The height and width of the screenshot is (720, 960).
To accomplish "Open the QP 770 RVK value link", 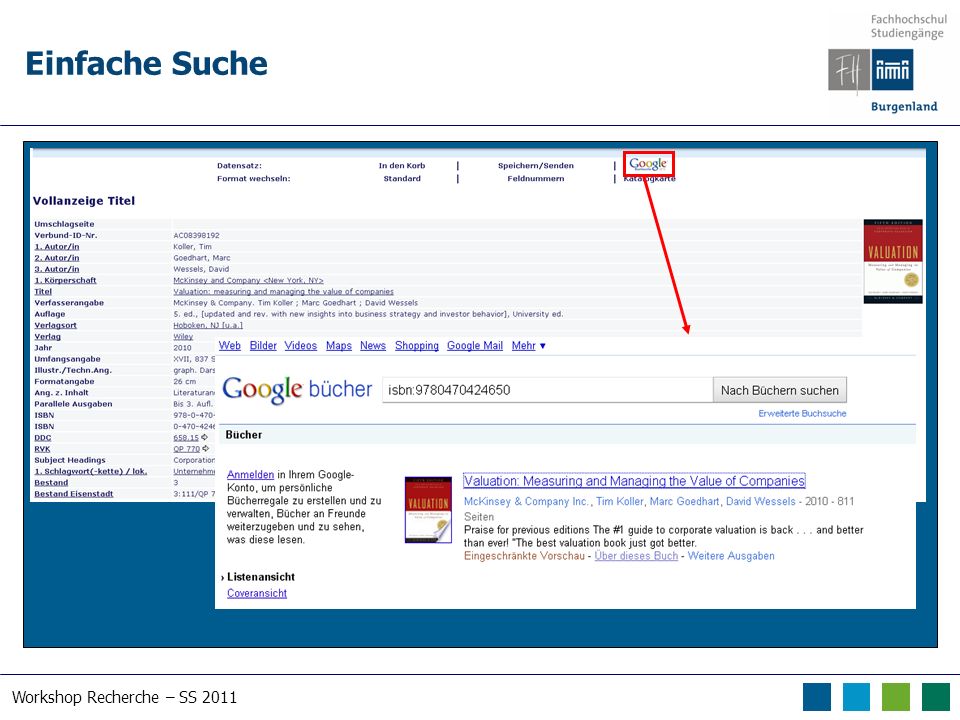I will 187,449.
